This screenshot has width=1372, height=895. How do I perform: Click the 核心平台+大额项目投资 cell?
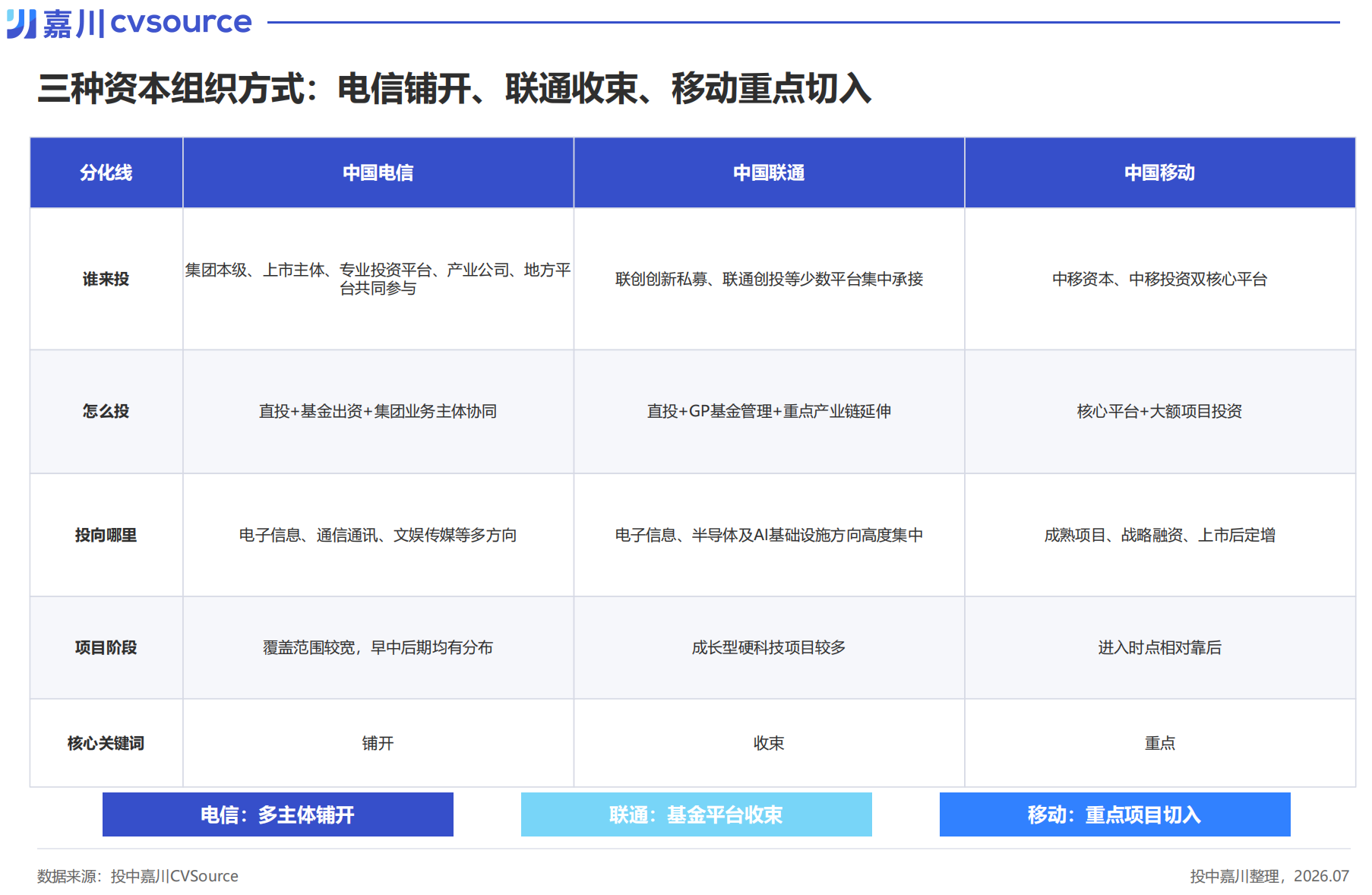point(1160,411)
